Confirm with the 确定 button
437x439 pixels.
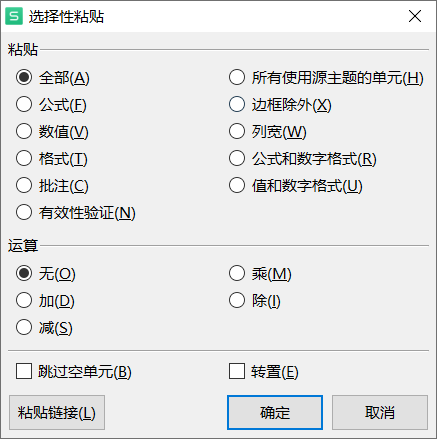coord(275,413)
